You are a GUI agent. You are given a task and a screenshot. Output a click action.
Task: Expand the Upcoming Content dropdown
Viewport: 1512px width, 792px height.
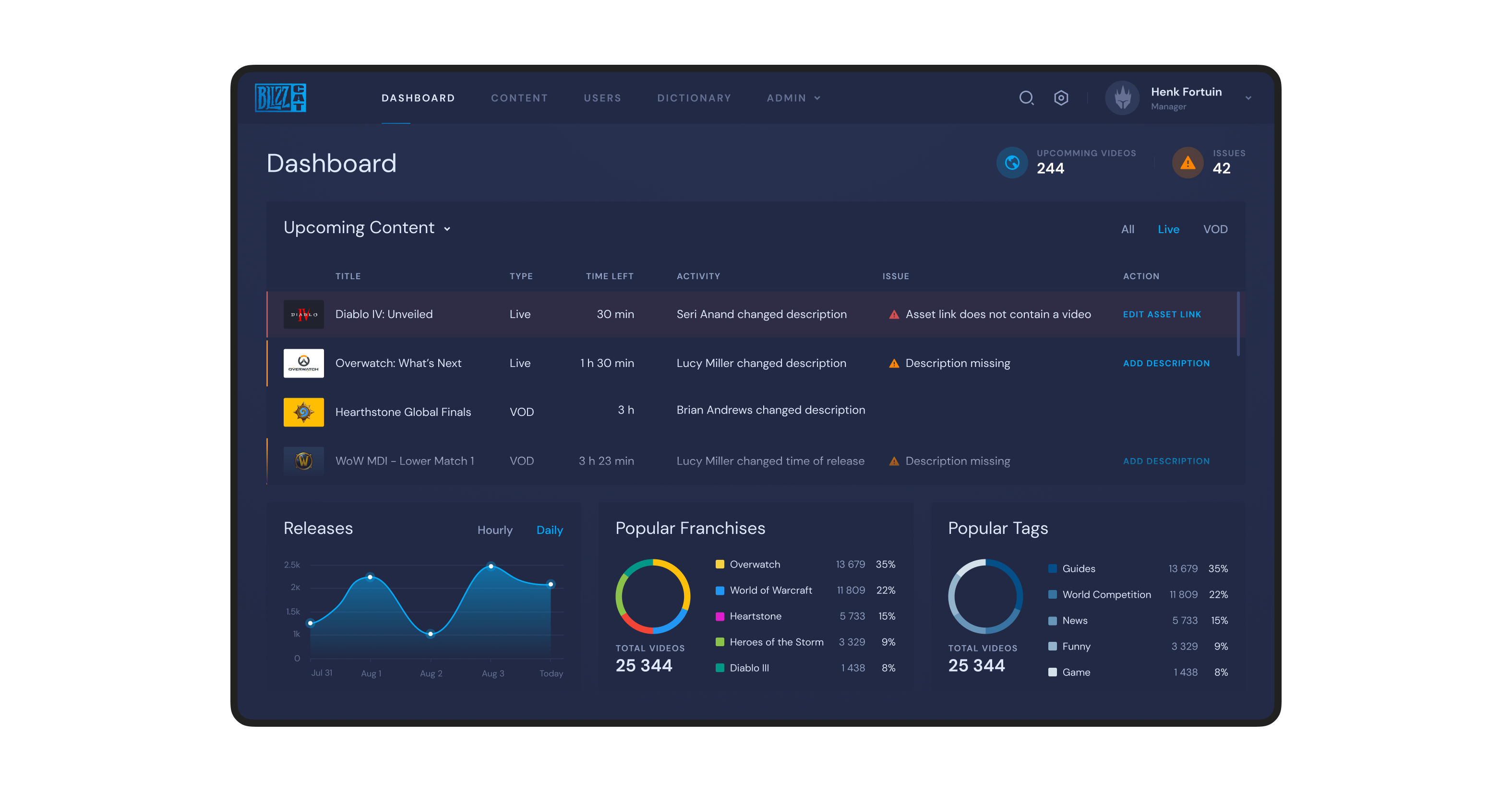(447, 229)
